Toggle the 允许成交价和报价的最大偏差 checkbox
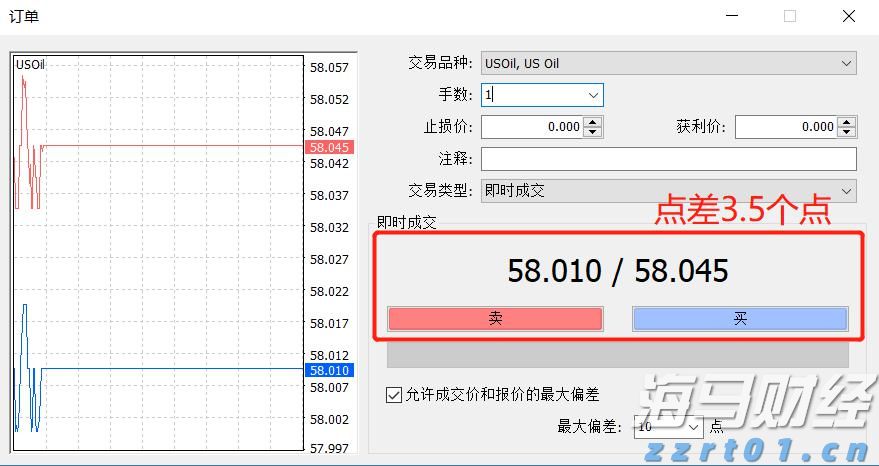Image resolution: width=879 pixels, height=466 pixels. [394, 395]
